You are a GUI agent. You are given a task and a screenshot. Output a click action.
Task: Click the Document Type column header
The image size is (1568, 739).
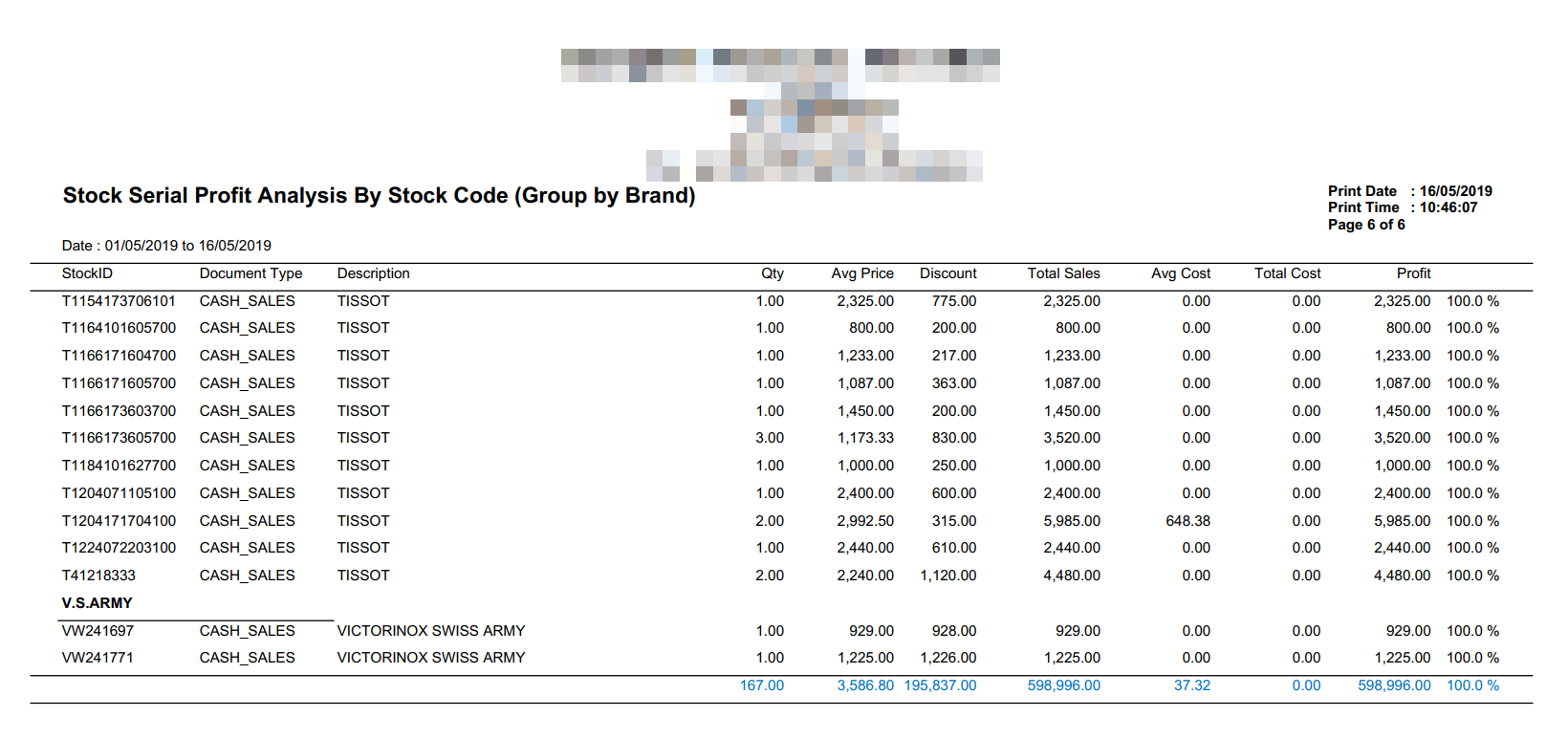point(250,273)
